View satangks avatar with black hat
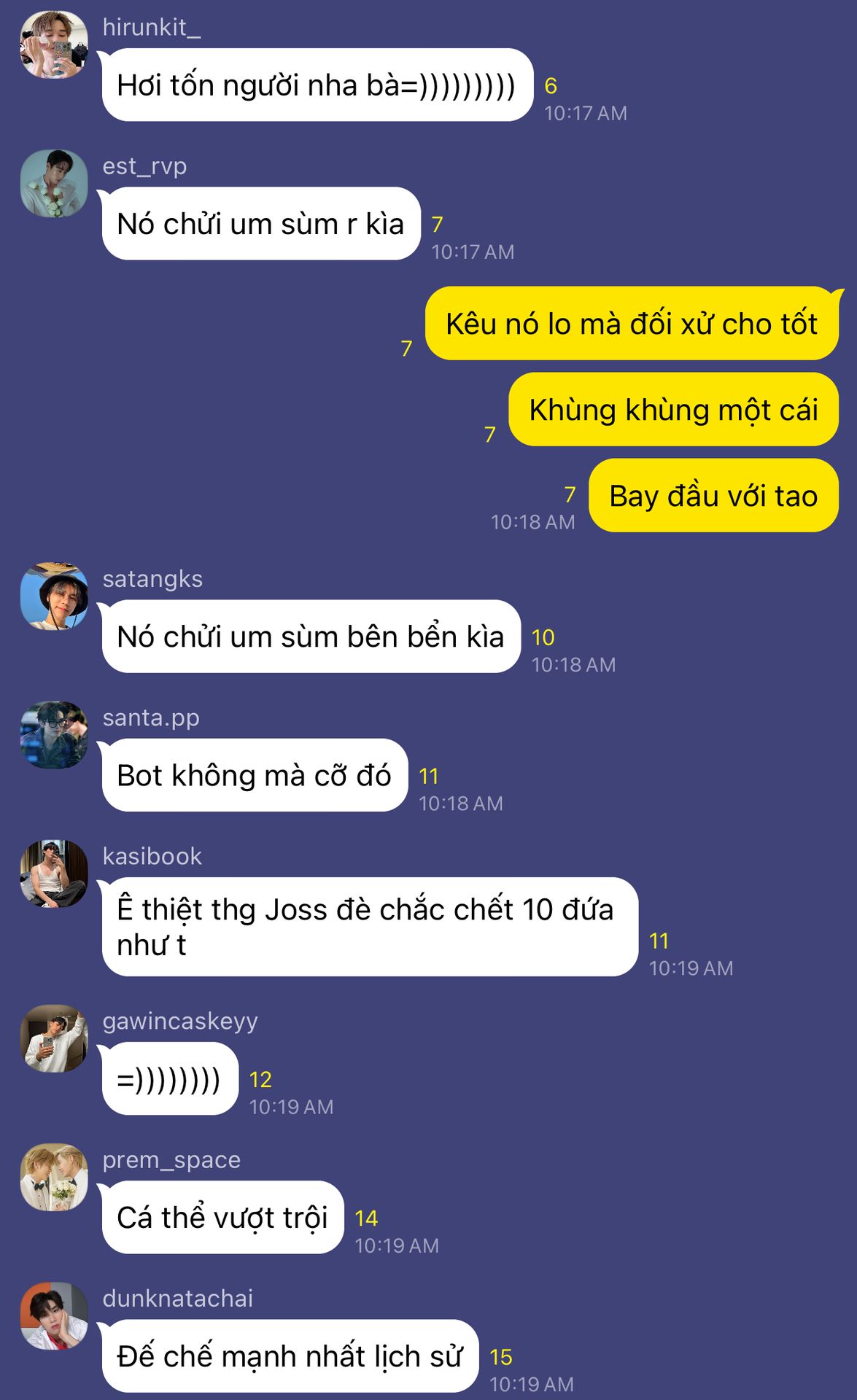The image size is (857, 1400). pos(54,596)
